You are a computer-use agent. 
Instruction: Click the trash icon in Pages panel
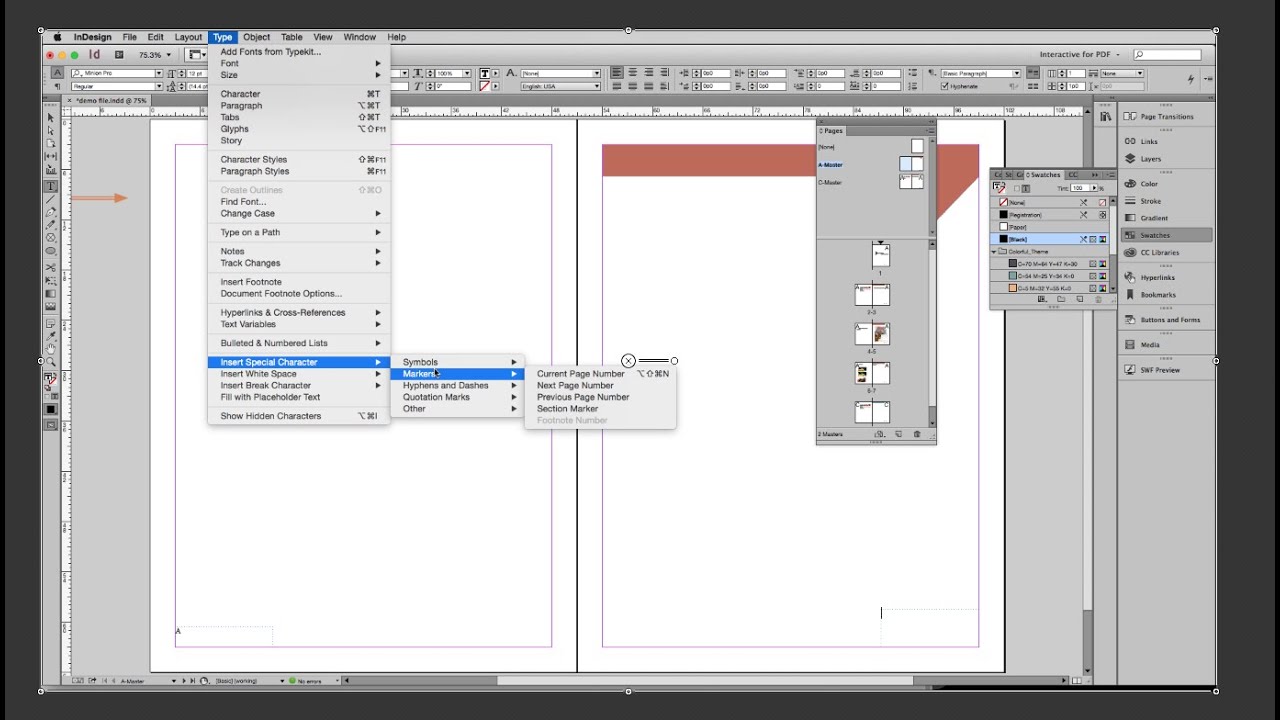917,434
